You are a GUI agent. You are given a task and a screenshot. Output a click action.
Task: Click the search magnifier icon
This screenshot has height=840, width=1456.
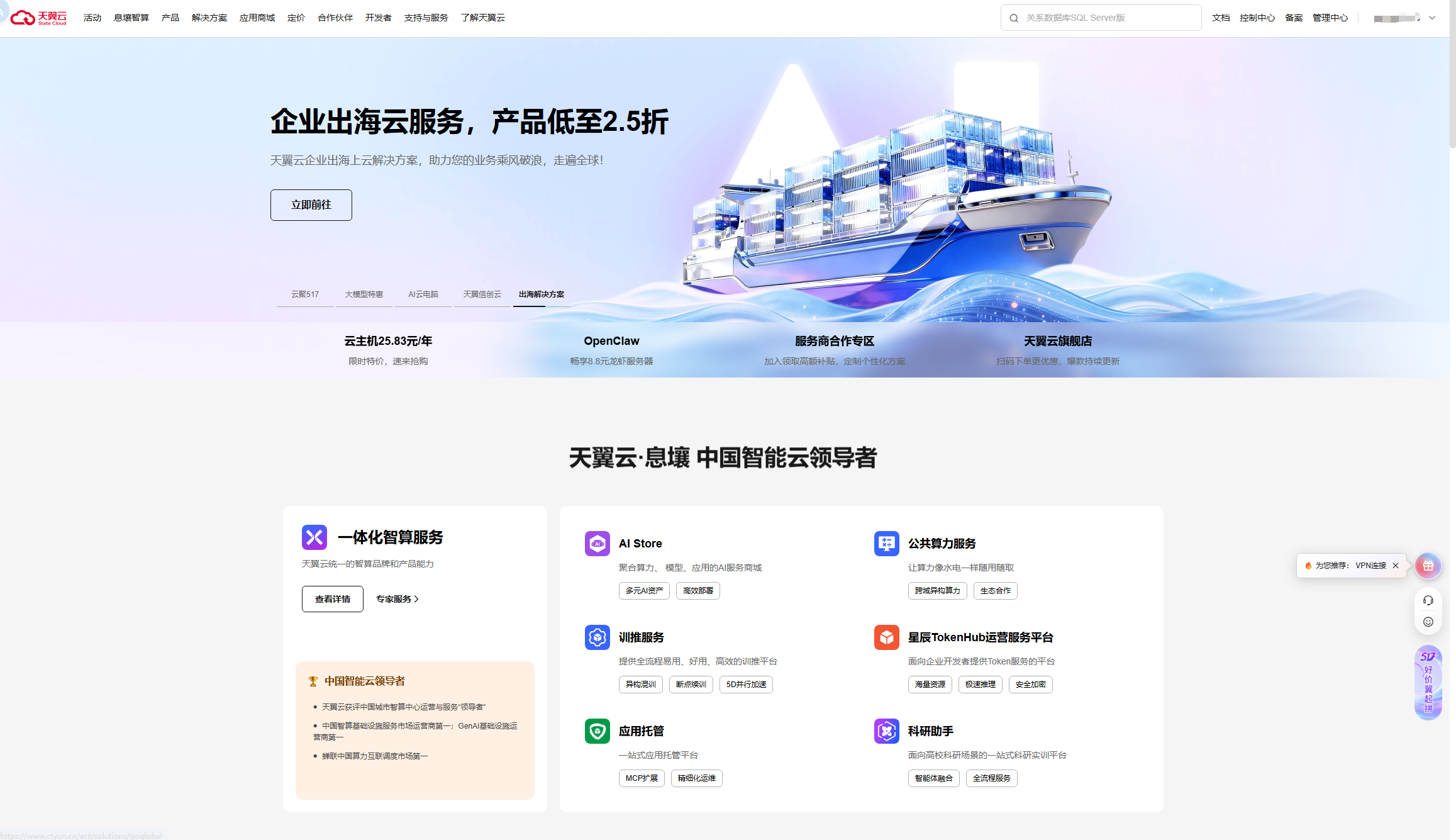click(x=1014, y=18)
